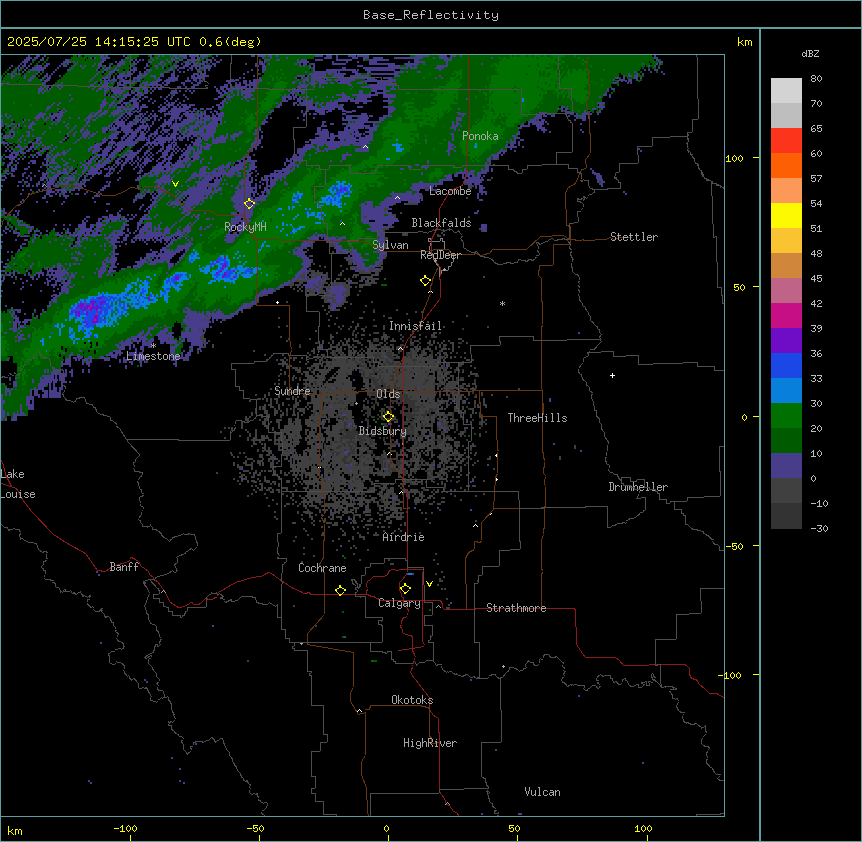
Task: Click the Vulcan city label
Action: click(x=543, y=792)
